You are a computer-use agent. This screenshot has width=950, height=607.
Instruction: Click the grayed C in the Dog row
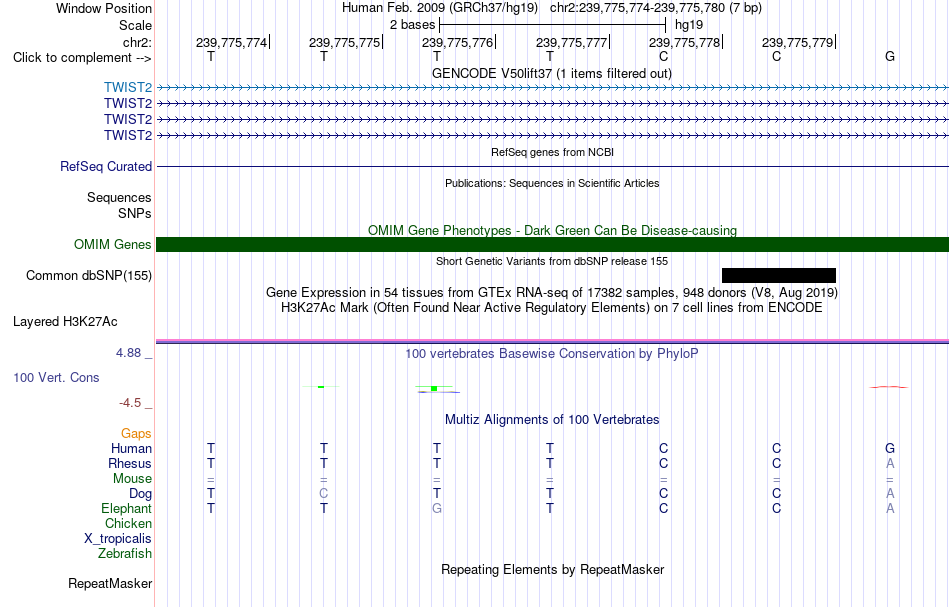(324, 494)
